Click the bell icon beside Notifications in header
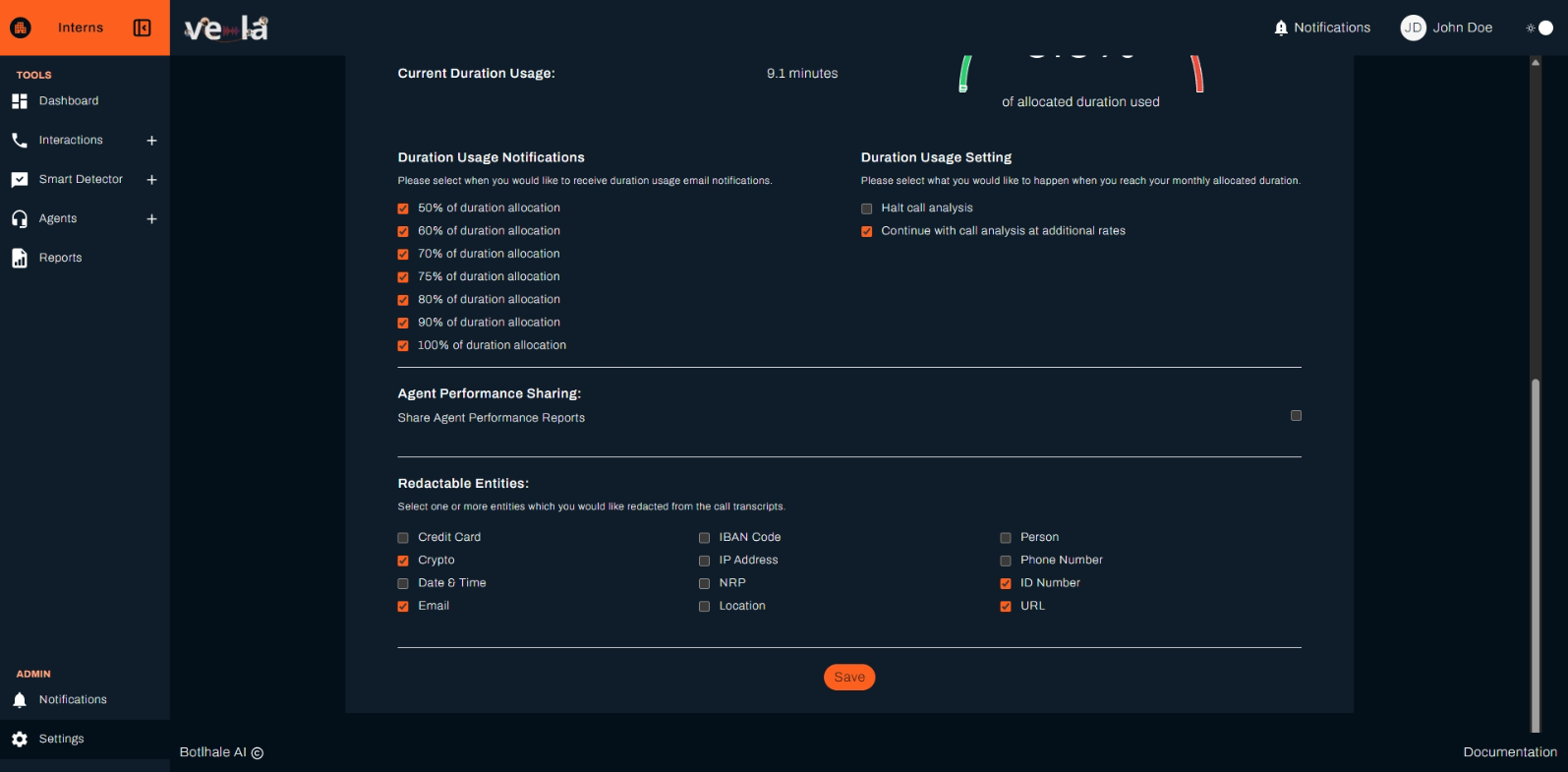This screenshot has width=1568, height=772. pos(1281,28)
